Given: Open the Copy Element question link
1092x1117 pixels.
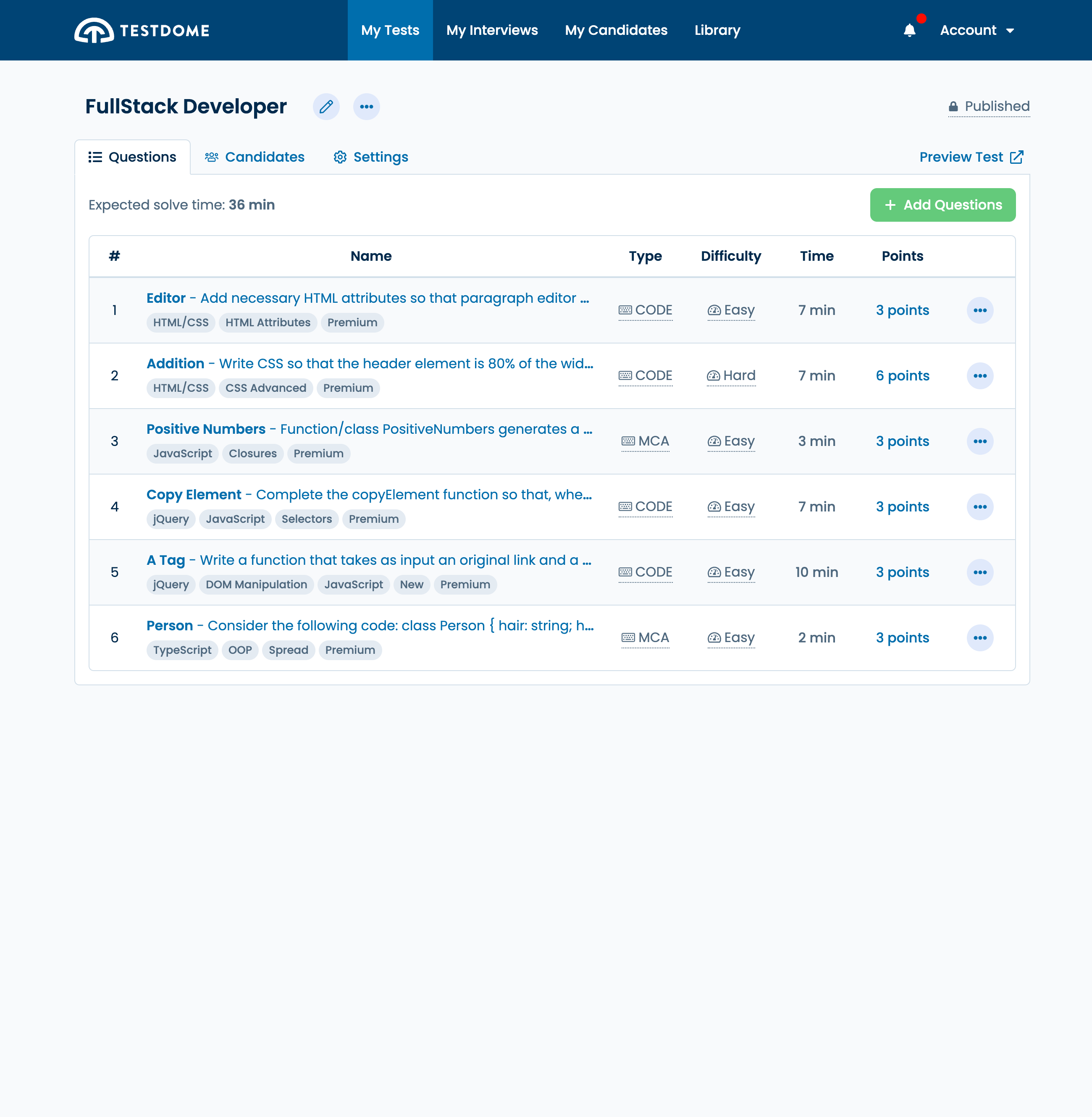Looking at the screenshot, I should tap(194, 494).
